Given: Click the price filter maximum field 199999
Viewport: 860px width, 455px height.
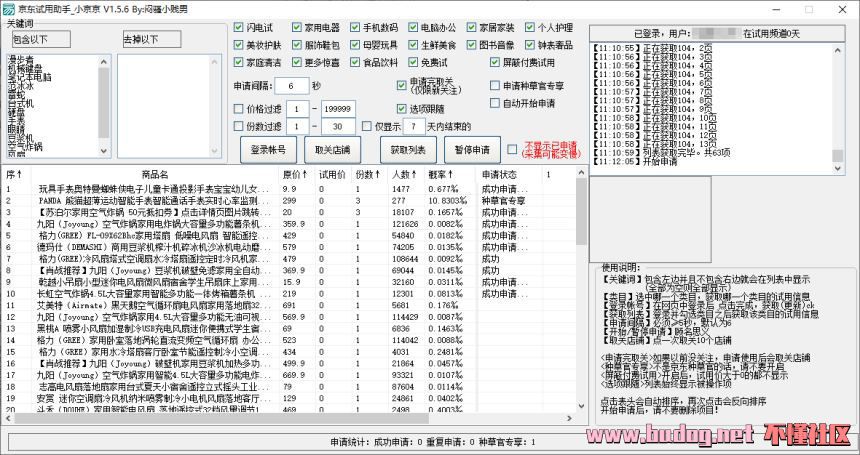Looking at the screenshot, I should pos(338,109).
